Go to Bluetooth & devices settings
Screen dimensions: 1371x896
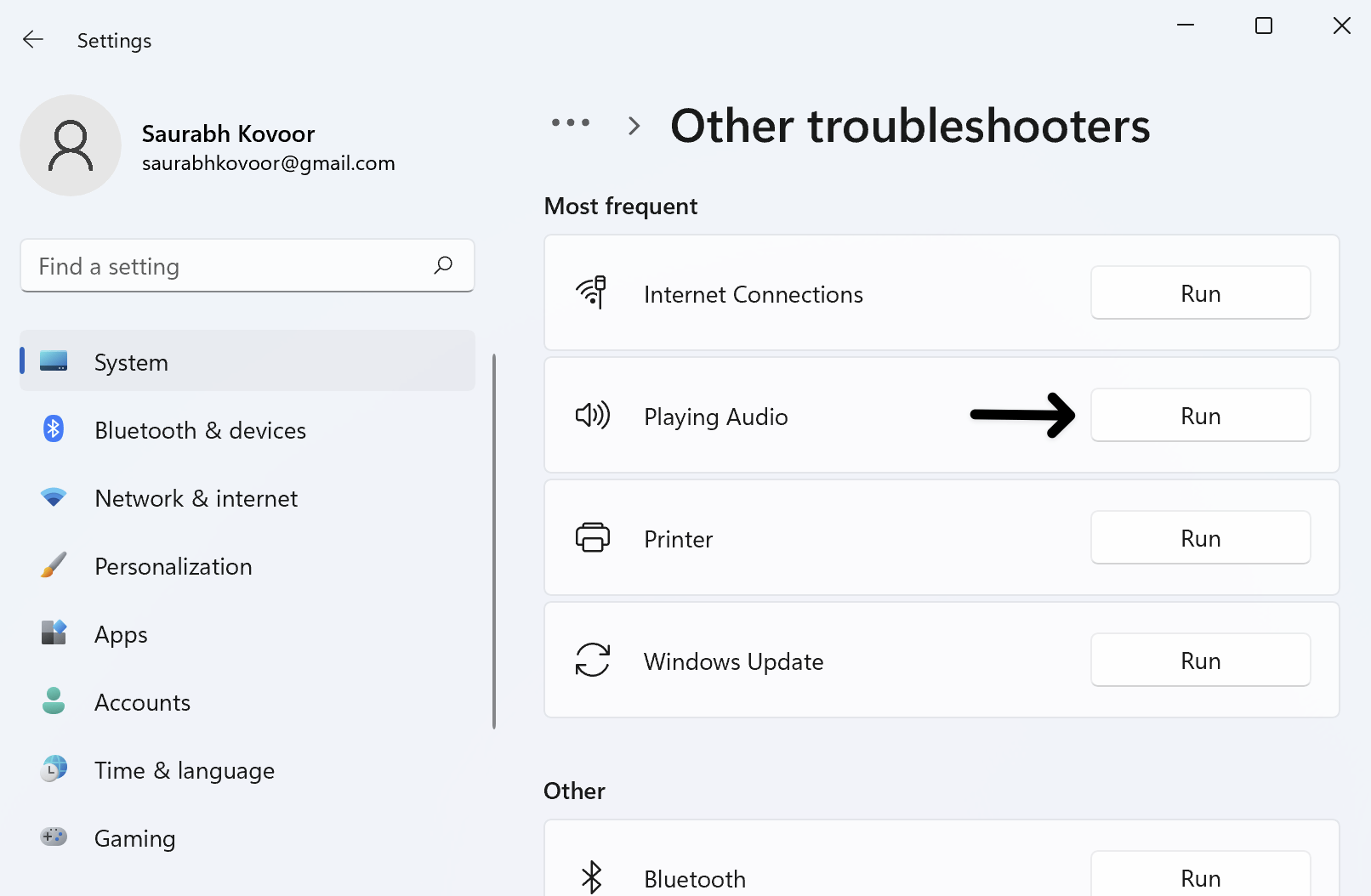pyautogui.click(x=247, y=428)
